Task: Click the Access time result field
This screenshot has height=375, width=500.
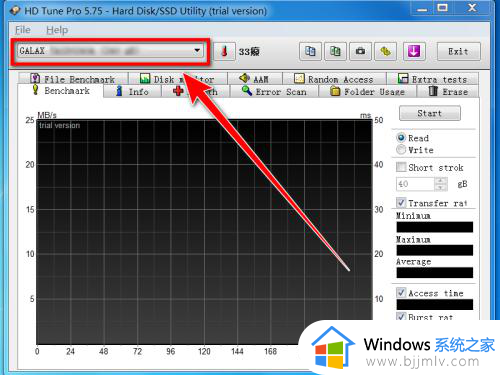Action: [435, 304]
